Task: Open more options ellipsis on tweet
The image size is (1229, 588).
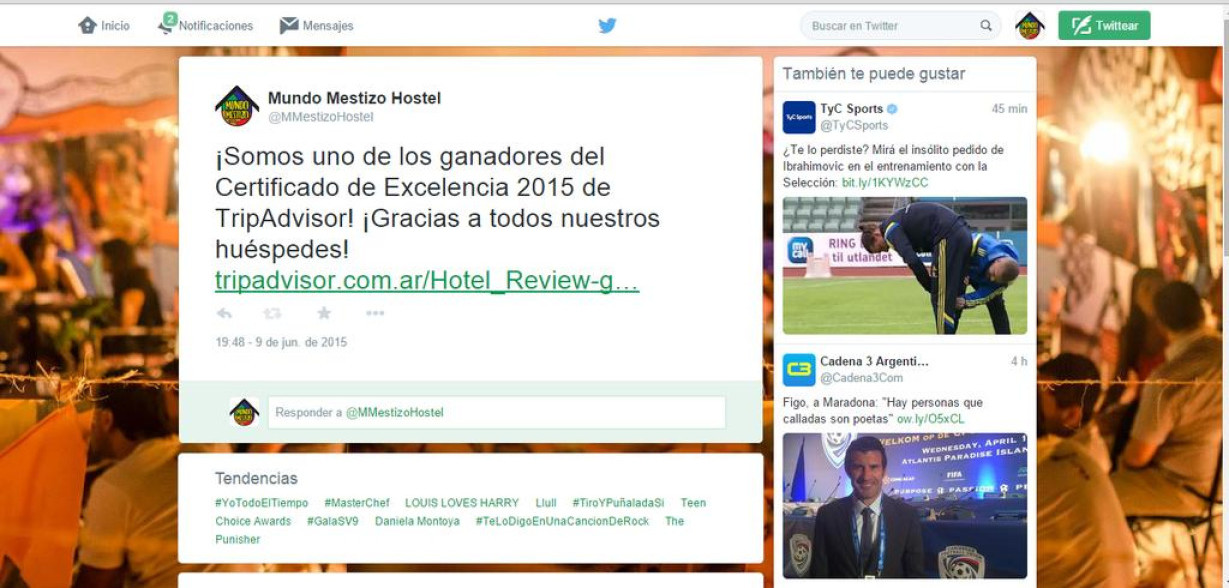Action: coord(375,313)
